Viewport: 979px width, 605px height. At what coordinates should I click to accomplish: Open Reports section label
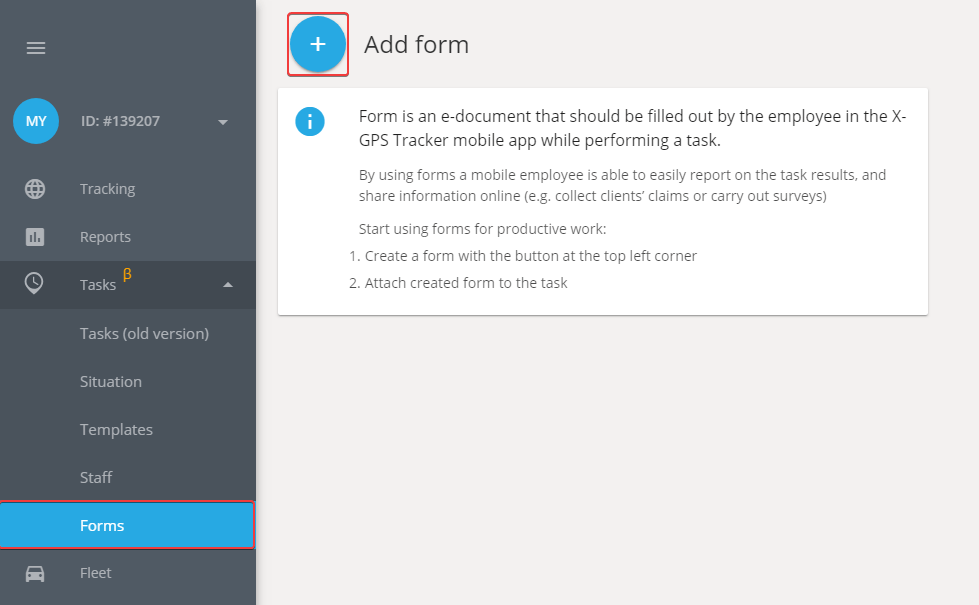(105, 237)
